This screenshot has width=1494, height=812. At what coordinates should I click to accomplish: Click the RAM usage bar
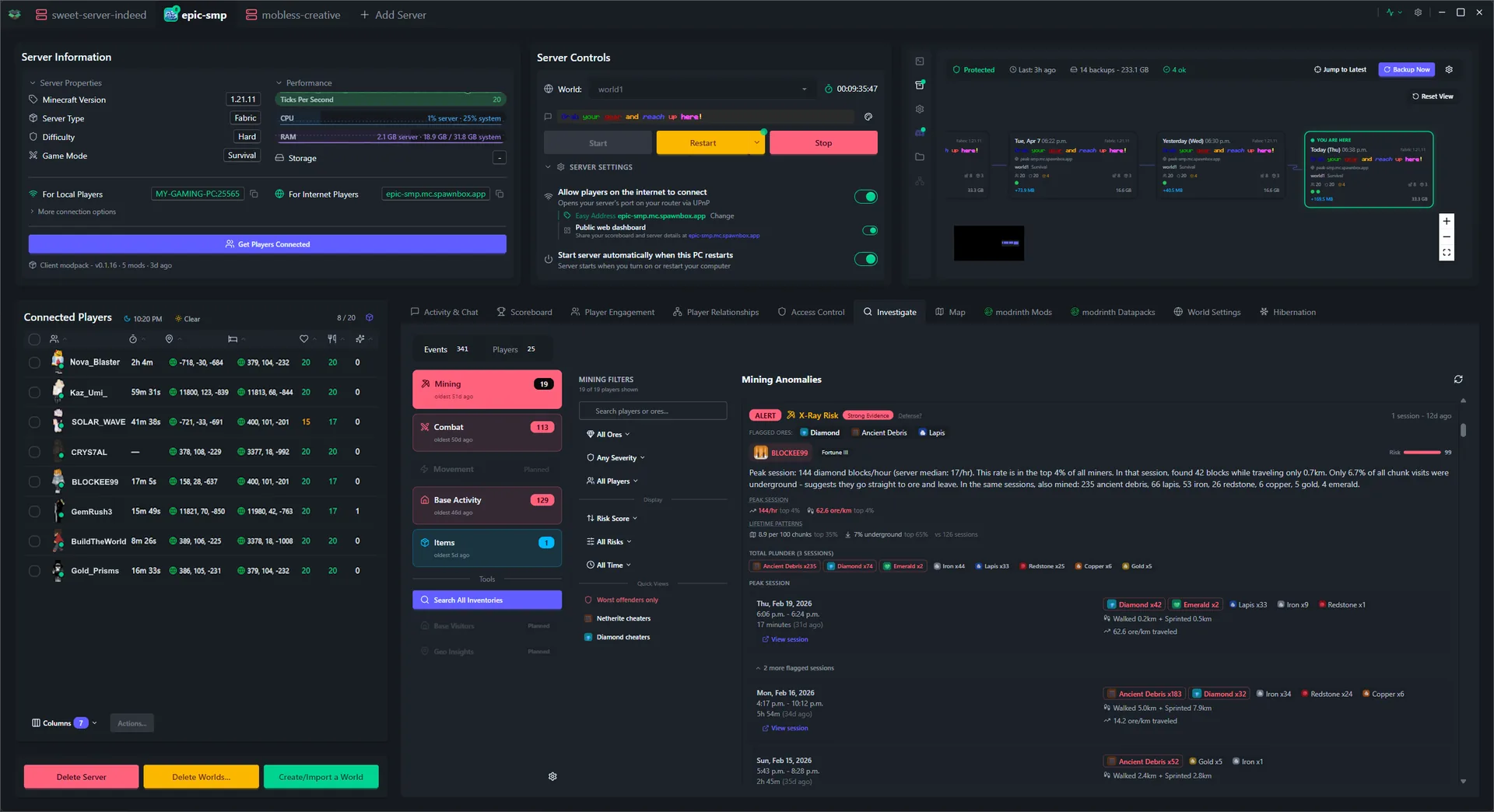click(x=389, y=136)
